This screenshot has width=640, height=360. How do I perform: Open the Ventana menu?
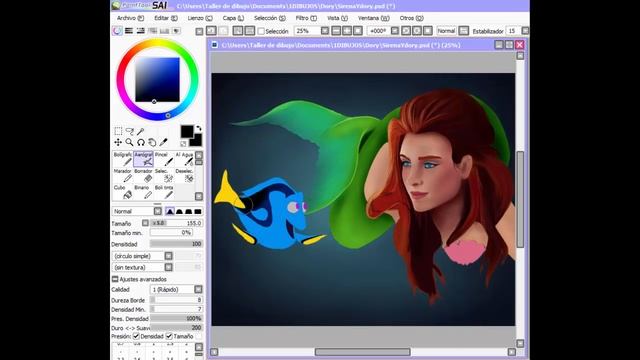click(373, 18)
